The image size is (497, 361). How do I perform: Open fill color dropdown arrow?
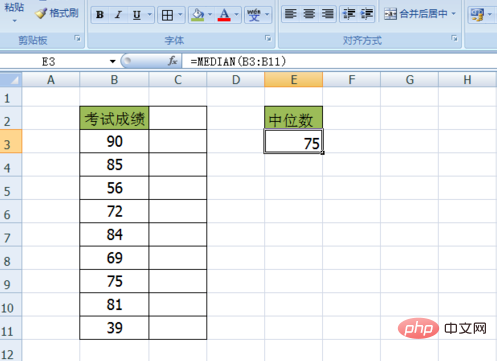(x=210, y=15)
